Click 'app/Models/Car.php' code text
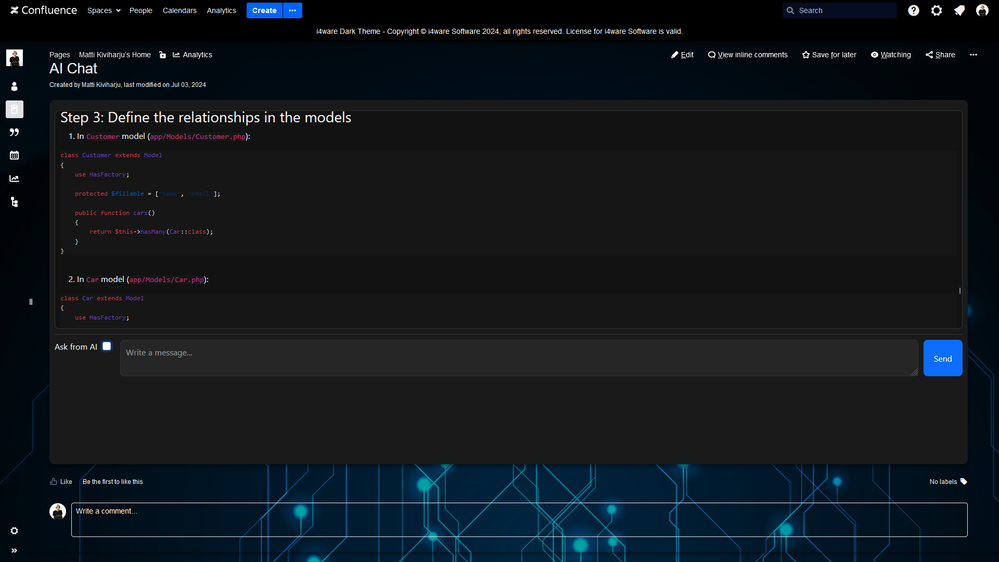 [166, 280]
